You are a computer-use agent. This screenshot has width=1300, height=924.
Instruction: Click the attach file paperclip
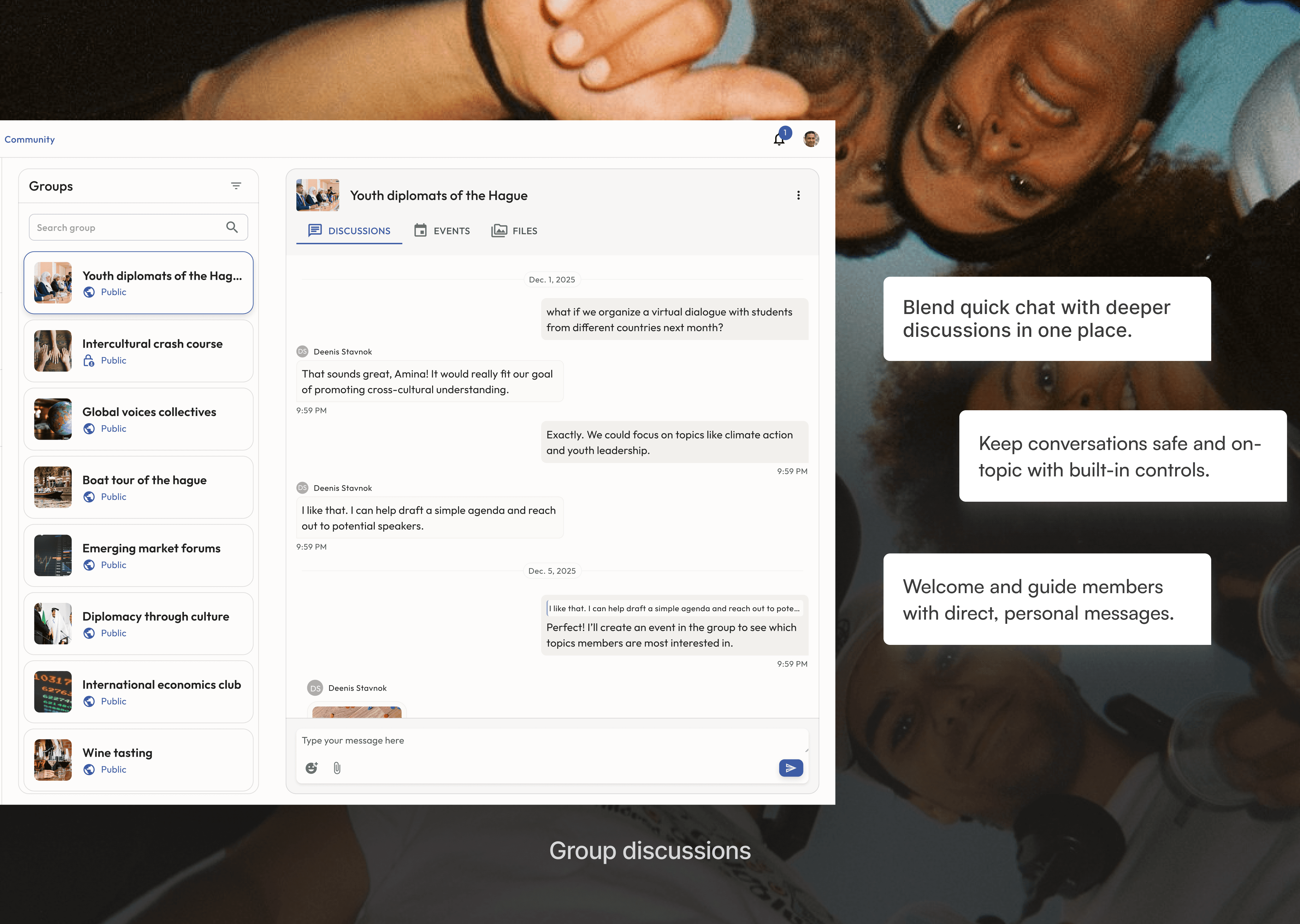tap(337, 768)
